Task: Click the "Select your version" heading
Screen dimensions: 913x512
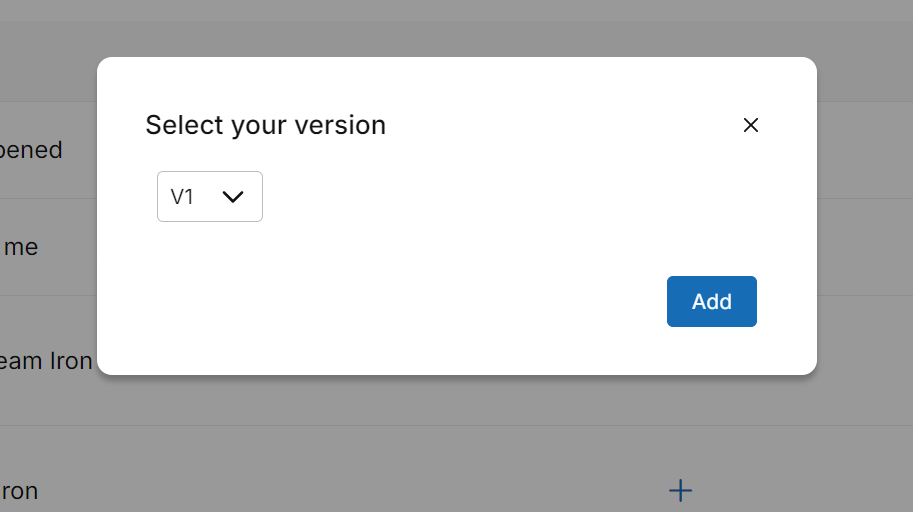Action: (265, 125)
